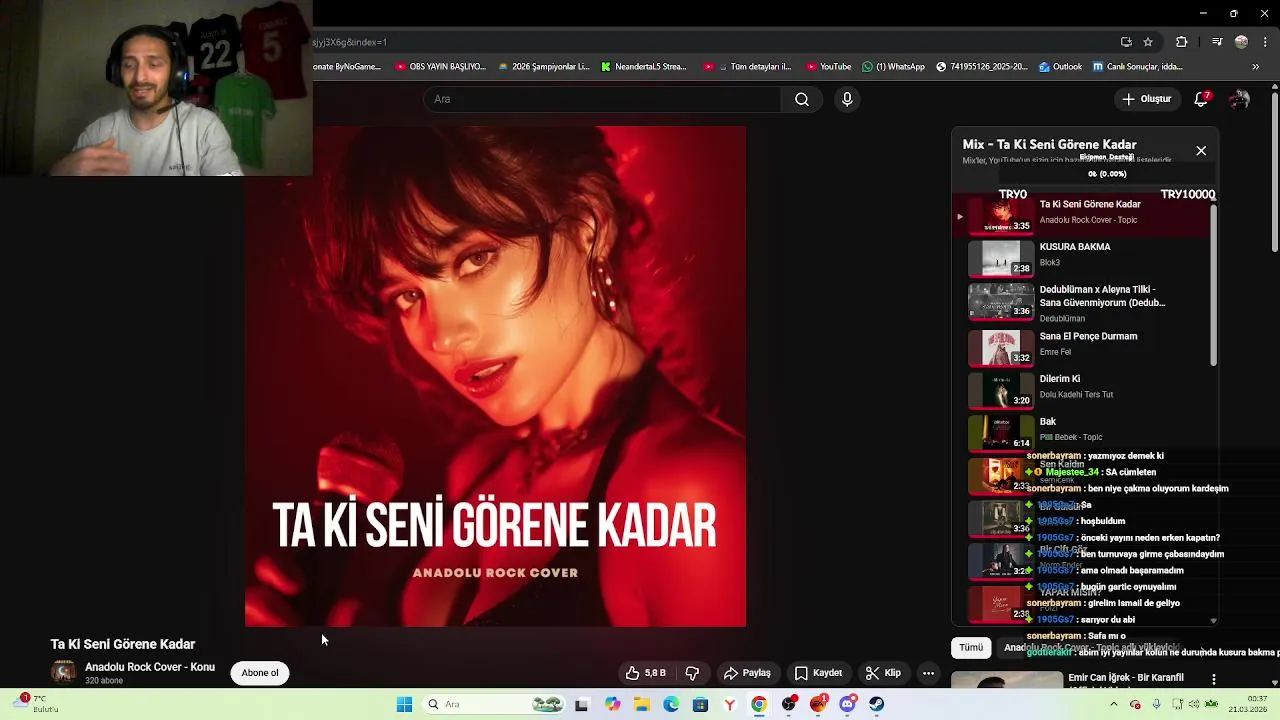This screenshot has width=1280, height=720.
Task: Click the Windows taskbar search box
Action: [x=494, y=704]
